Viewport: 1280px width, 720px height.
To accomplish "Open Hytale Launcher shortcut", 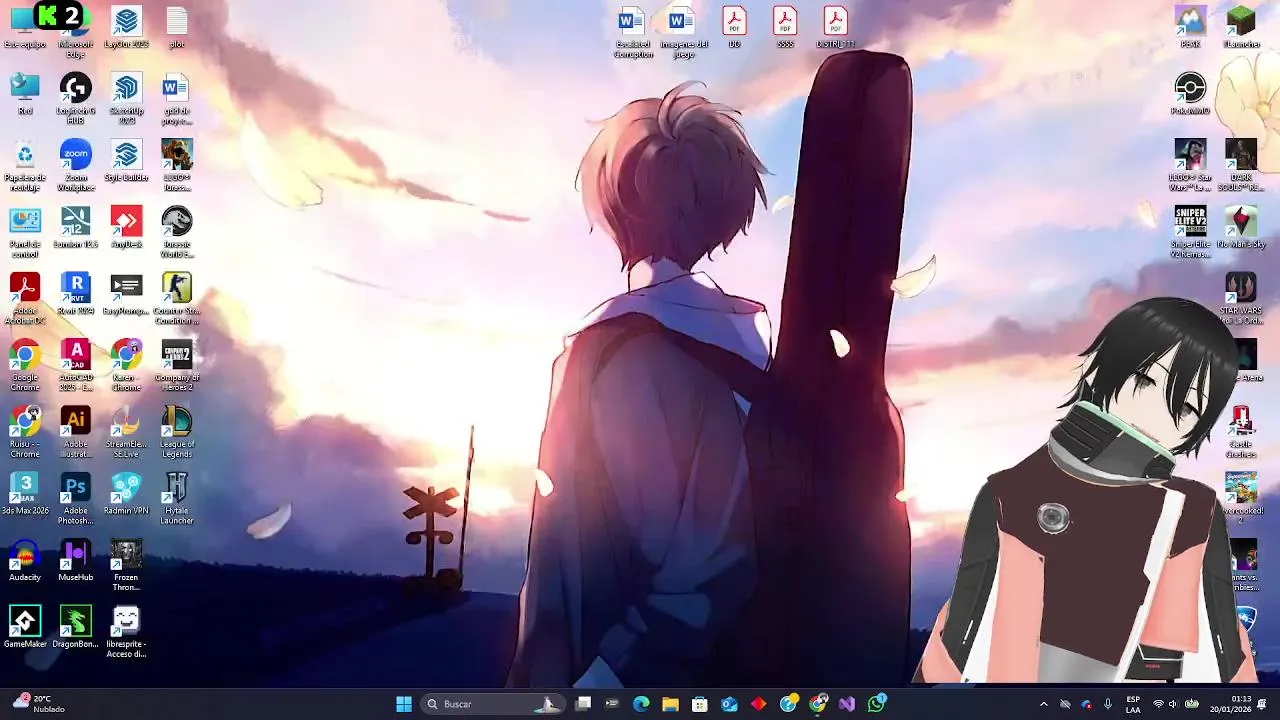I will pyautogui.click(x=177, y=499).
